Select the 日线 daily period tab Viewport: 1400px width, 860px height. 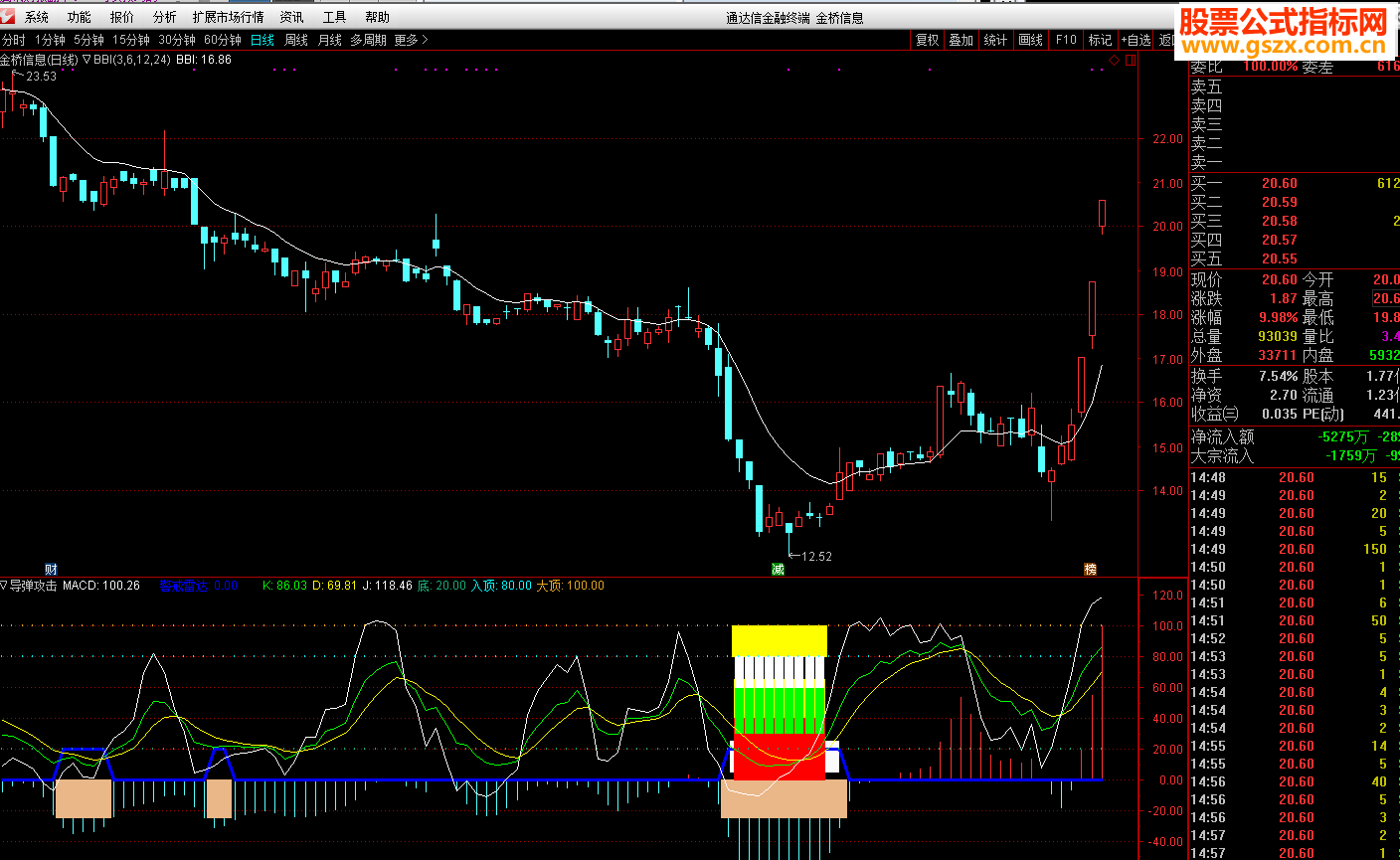pyautogui.click(x=262, y=40)
